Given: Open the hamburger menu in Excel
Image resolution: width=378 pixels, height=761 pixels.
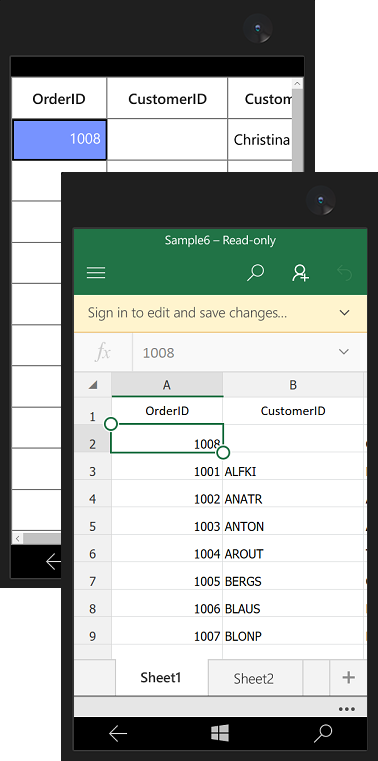Looking at the screenshot, I should (x=96, y=273).
